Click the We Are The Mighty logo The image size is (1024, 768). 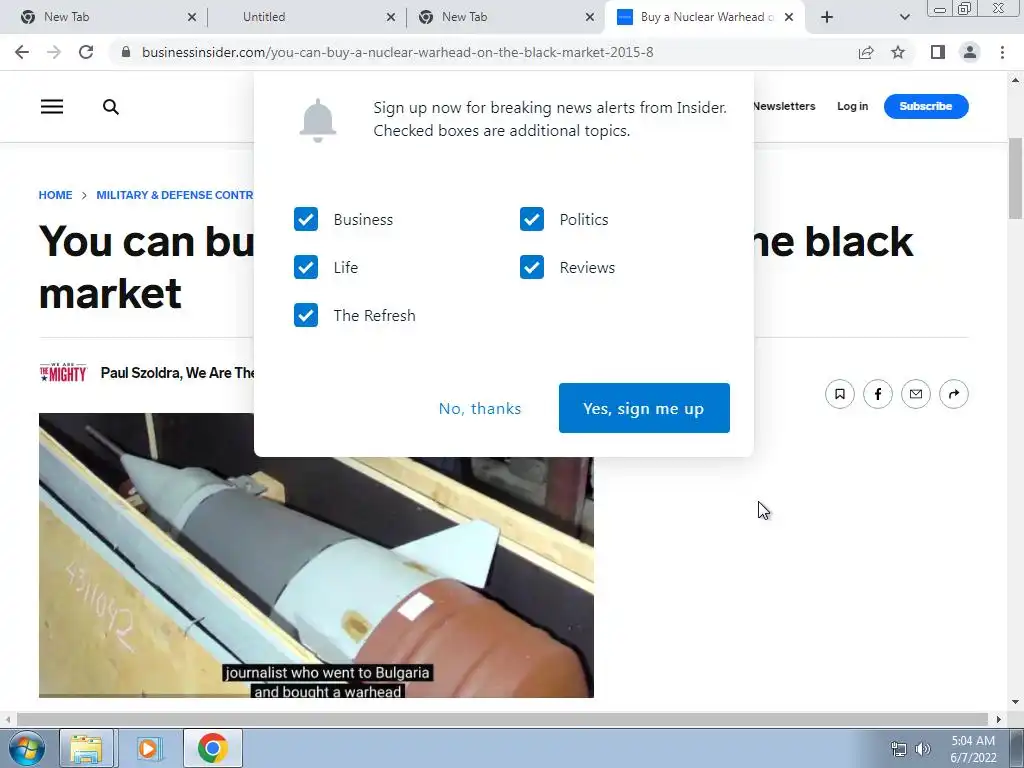[x=63, y=372]
